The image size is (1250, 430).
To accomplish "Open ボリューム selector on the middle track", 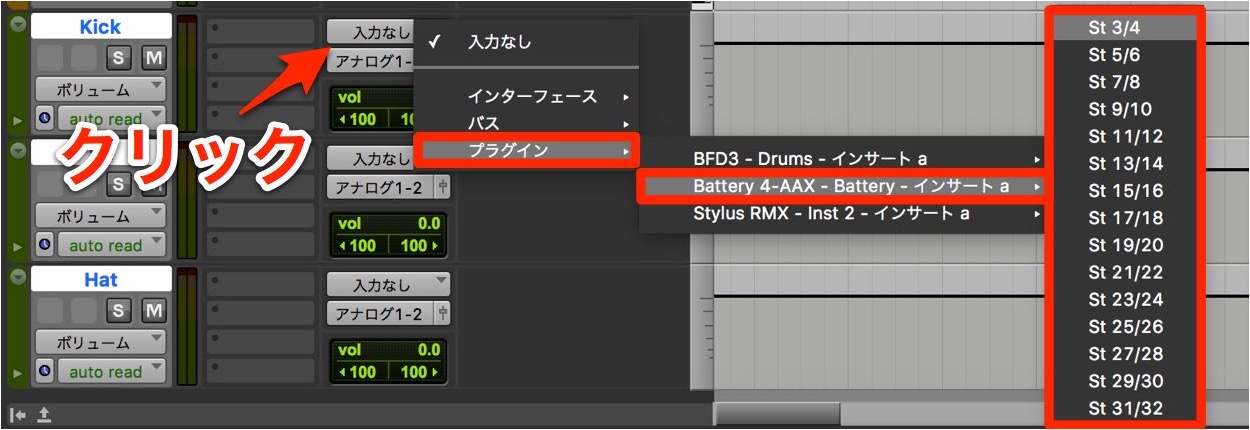I will click(x=101, y=215).
